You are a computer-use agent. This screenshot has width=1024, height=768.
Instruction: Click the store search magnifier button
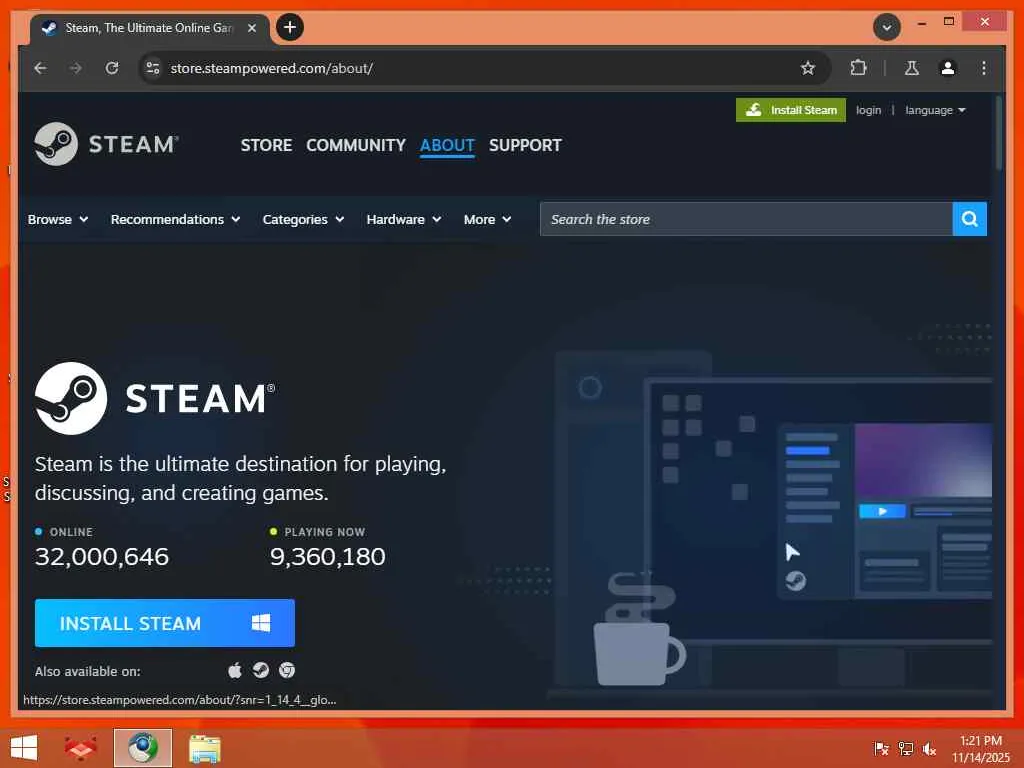(x=969, y=219)
